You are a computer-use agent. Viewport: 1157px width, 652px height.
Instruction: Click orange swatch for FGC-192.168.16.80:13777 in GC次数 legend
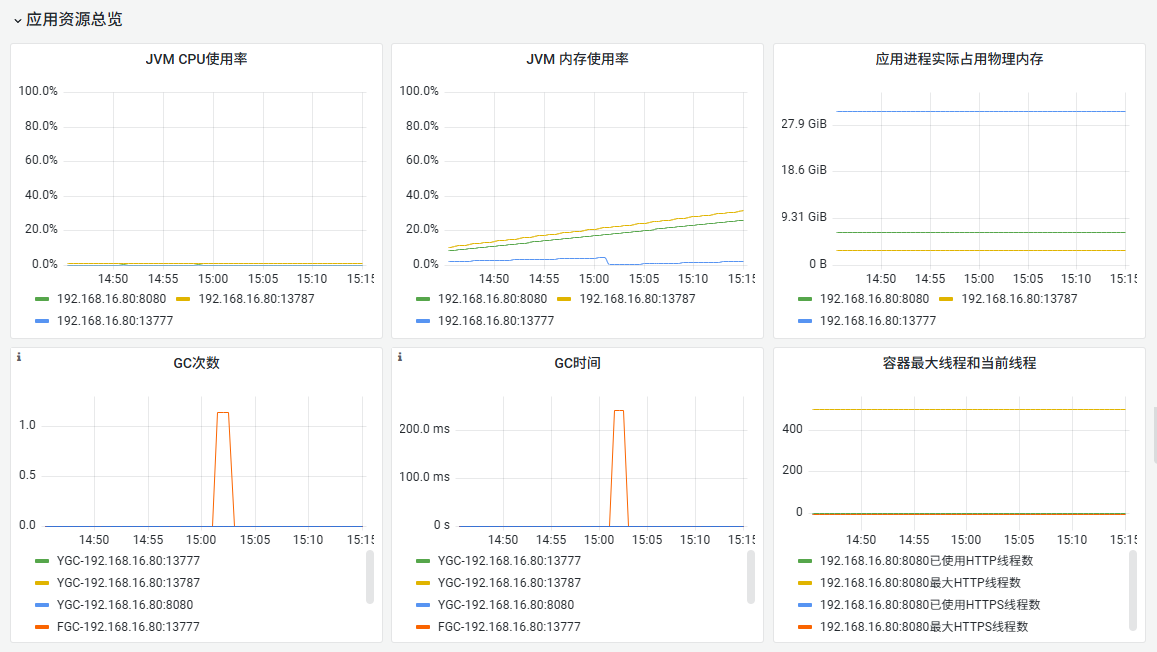[x=42, y=627]
